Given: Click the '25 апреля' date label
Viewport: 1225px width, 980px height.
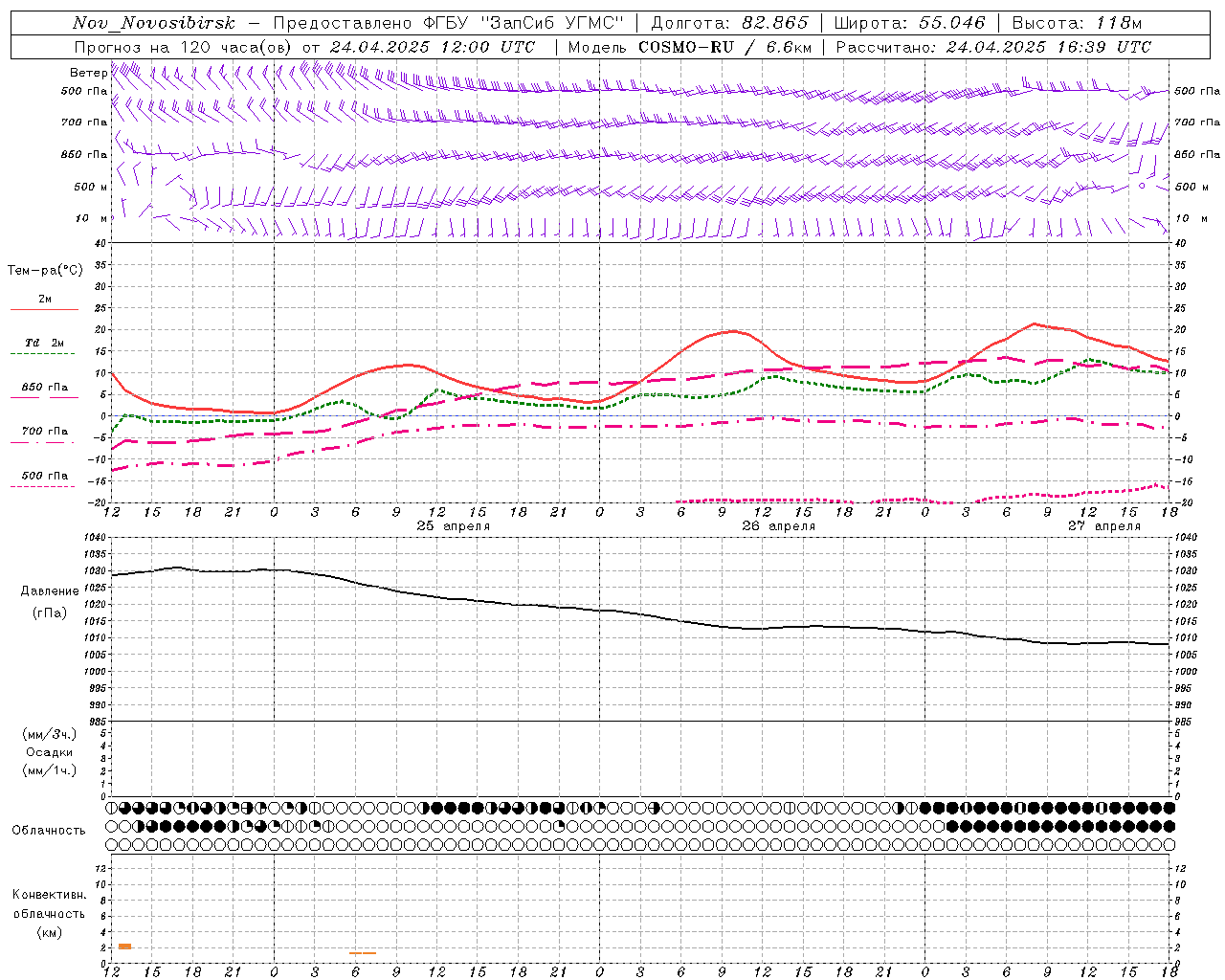Looking at the screenshot, I should tap(454, 526).
